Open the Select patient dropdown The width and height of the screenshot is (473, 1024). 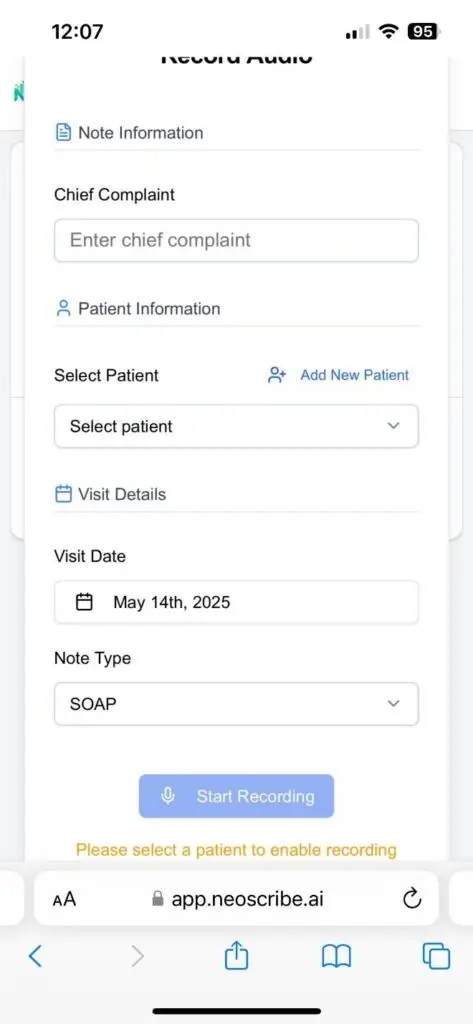pyautogui.click(x=236, y=426)
